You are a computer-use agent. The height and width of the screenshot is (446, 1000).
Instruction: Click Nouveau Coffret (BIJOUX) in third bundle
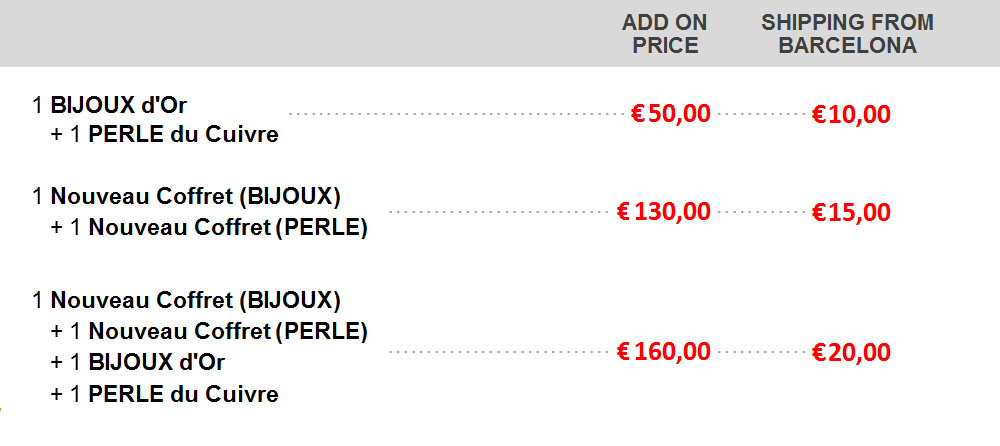(196, 300)
